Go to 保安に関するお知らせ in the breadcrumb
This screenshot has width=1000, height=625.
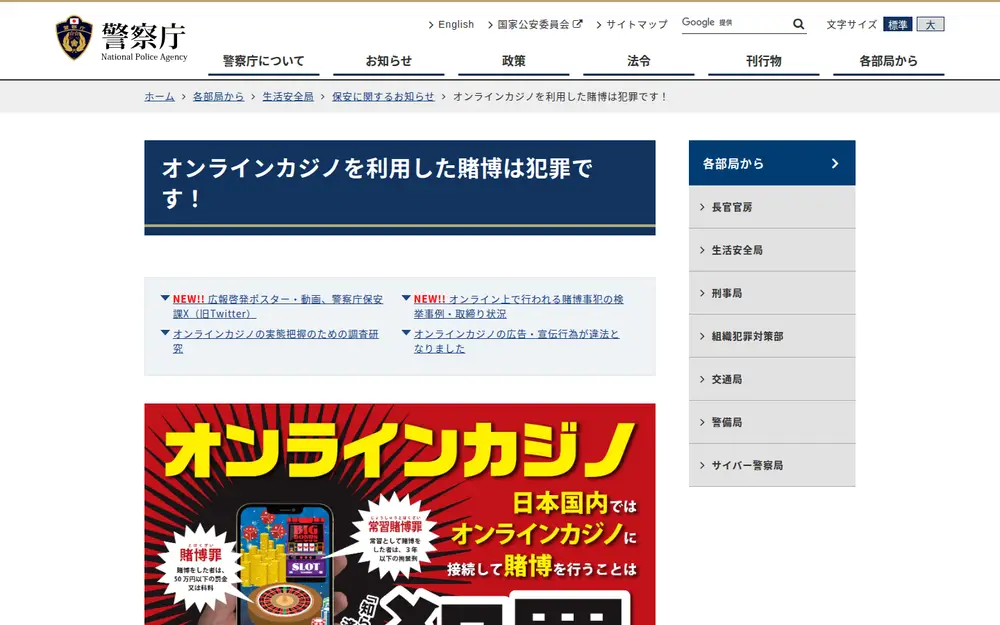click(x=383, y=96)
